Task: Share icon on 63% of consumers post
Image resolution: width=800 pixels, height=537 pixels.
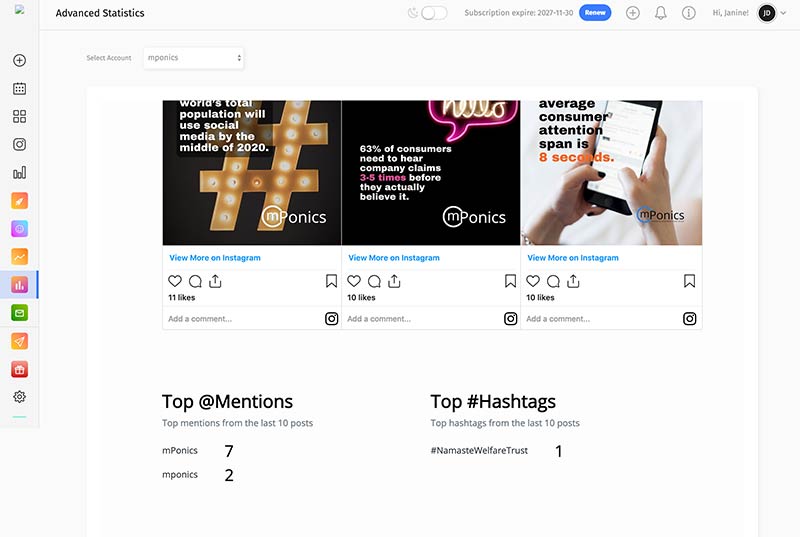Action: pyautogui.click(x=394, y=281)
